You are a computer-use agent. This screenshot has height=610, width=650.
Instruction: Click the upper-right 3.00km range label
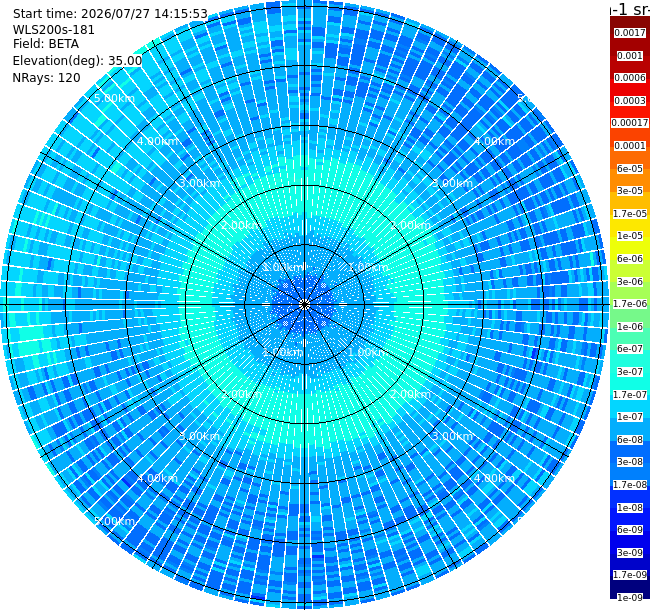pyautogui.click(x=452, y=184)
